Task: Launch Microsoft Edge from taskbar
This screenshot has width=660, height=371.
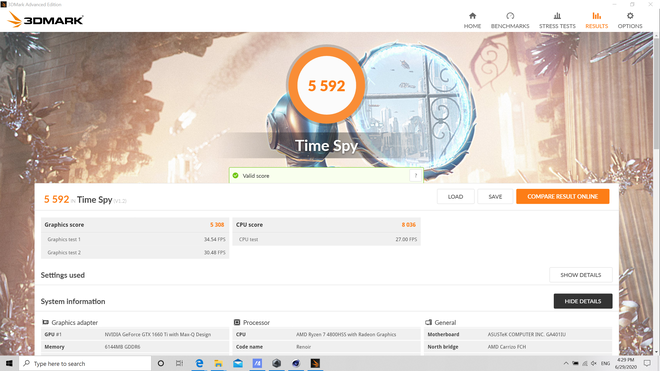Action: click(199, 363)
